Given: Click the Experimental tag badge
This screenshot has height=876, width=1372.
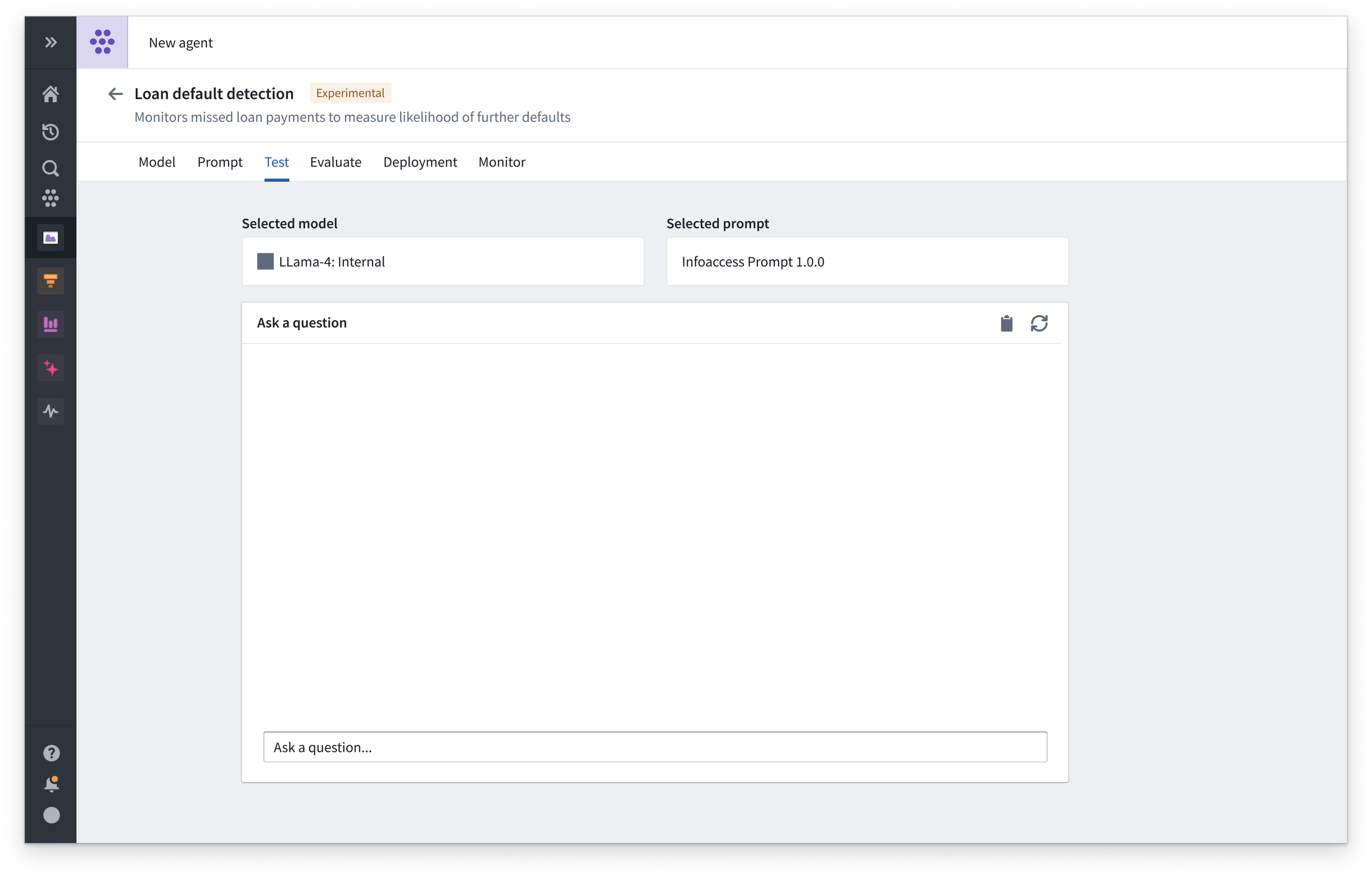Looking at the screenshot, I should point(350,93).
